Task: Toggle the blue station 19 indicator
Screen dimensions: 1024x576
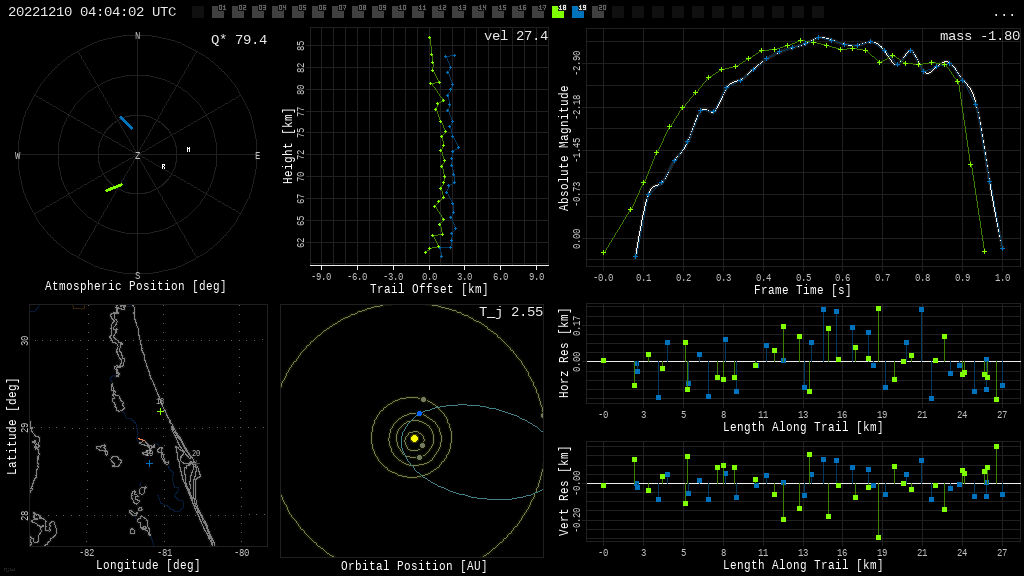Action: pos(578,12)
